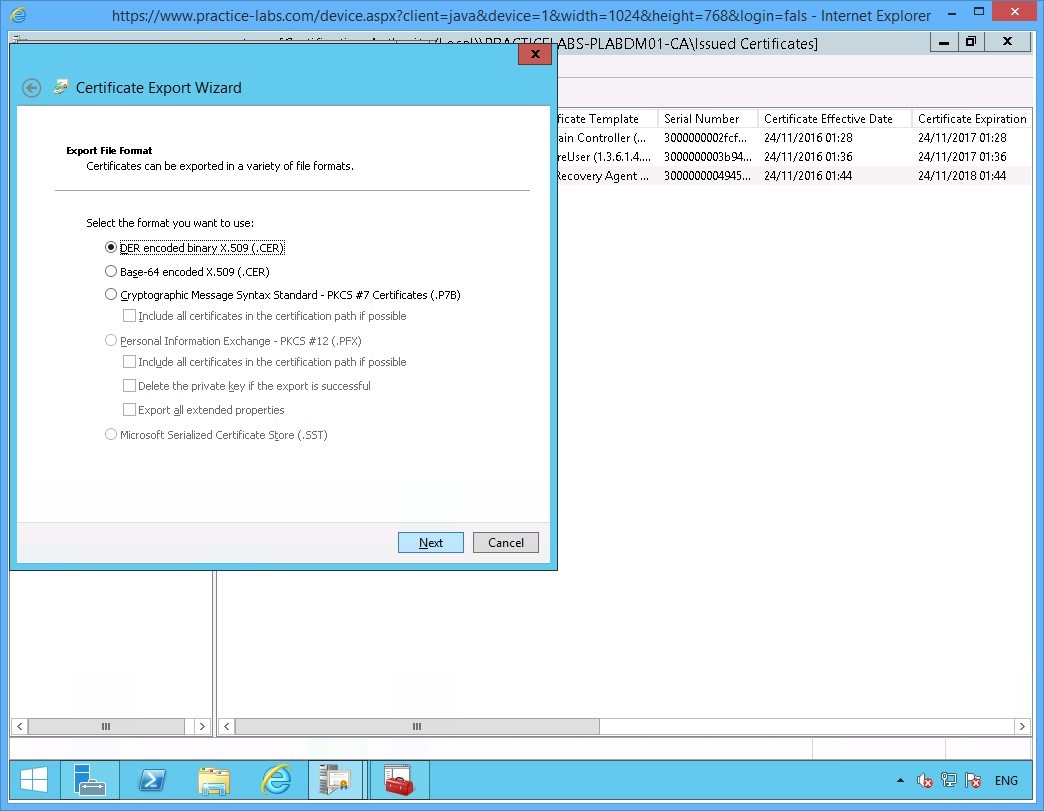Select Base-64 encoded X.509 format
The width and height of the screenshot is (1044, 811).
111,271
